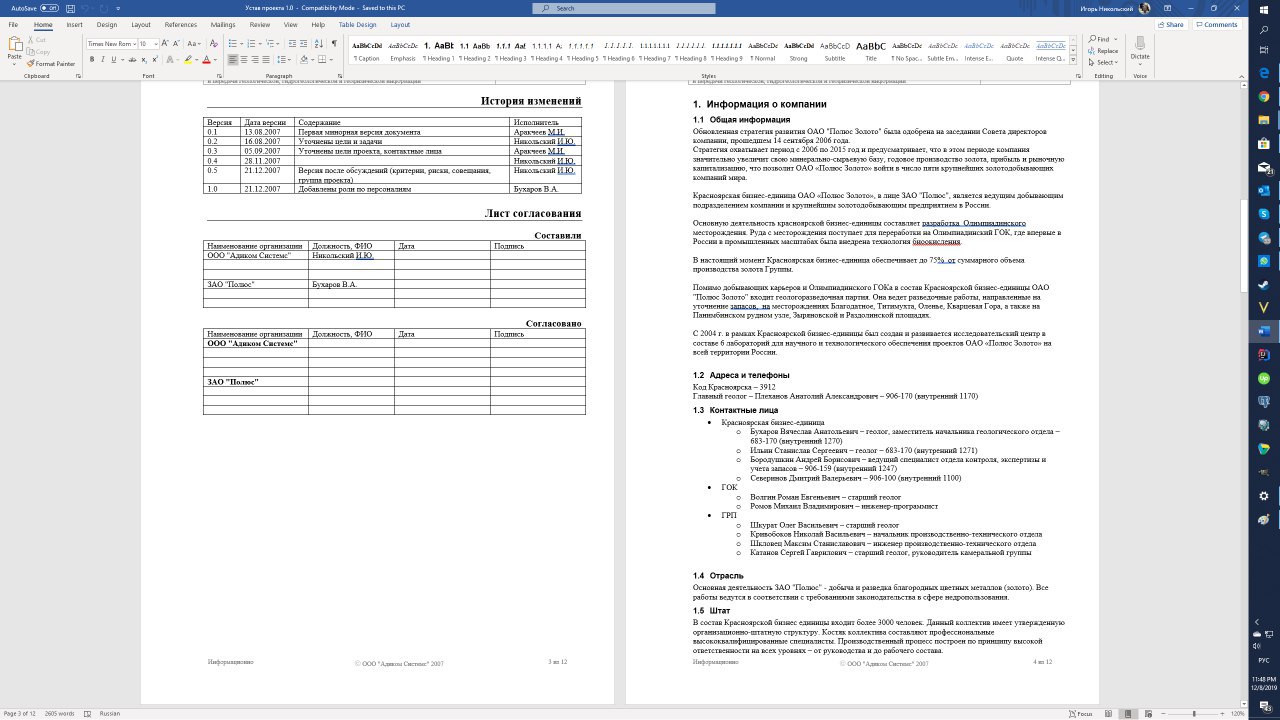Click the Bullets list icon

(x=231, y=44)
